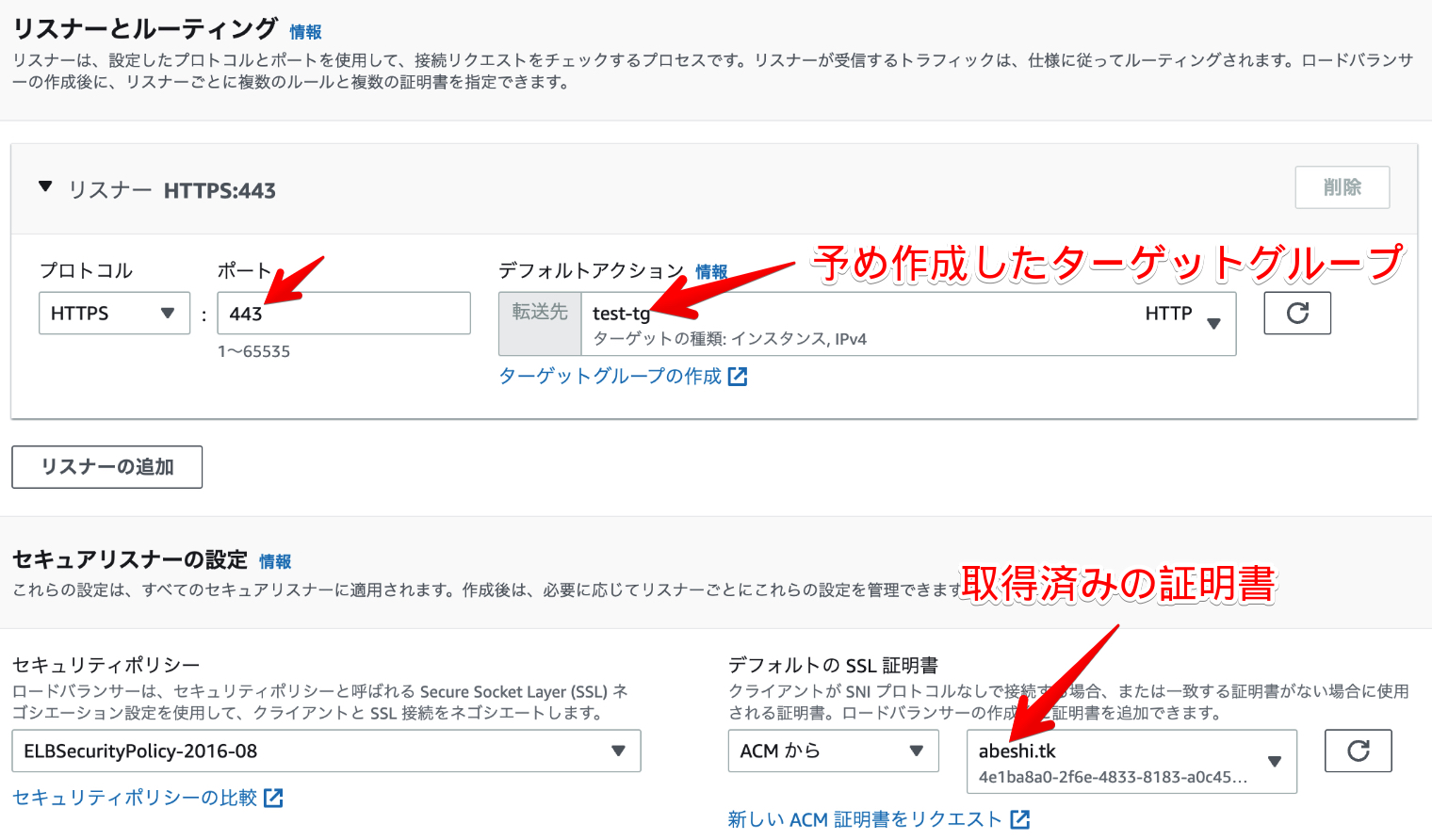Click external-link icon beside 新しい ACM 証明書をリクエスト

point(1019,818)
